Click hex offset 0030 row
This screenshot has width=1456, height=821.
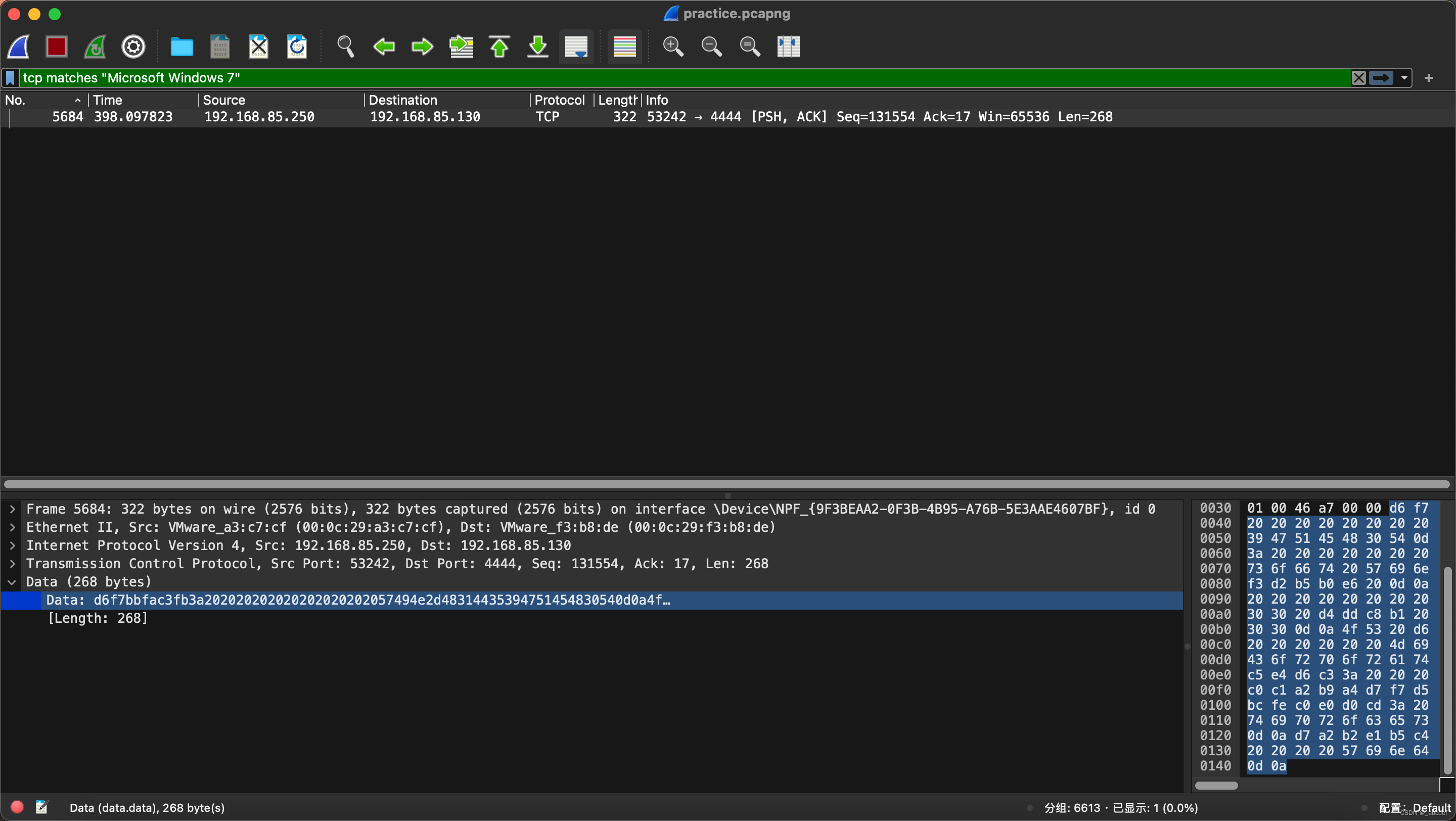point(1215,508)
